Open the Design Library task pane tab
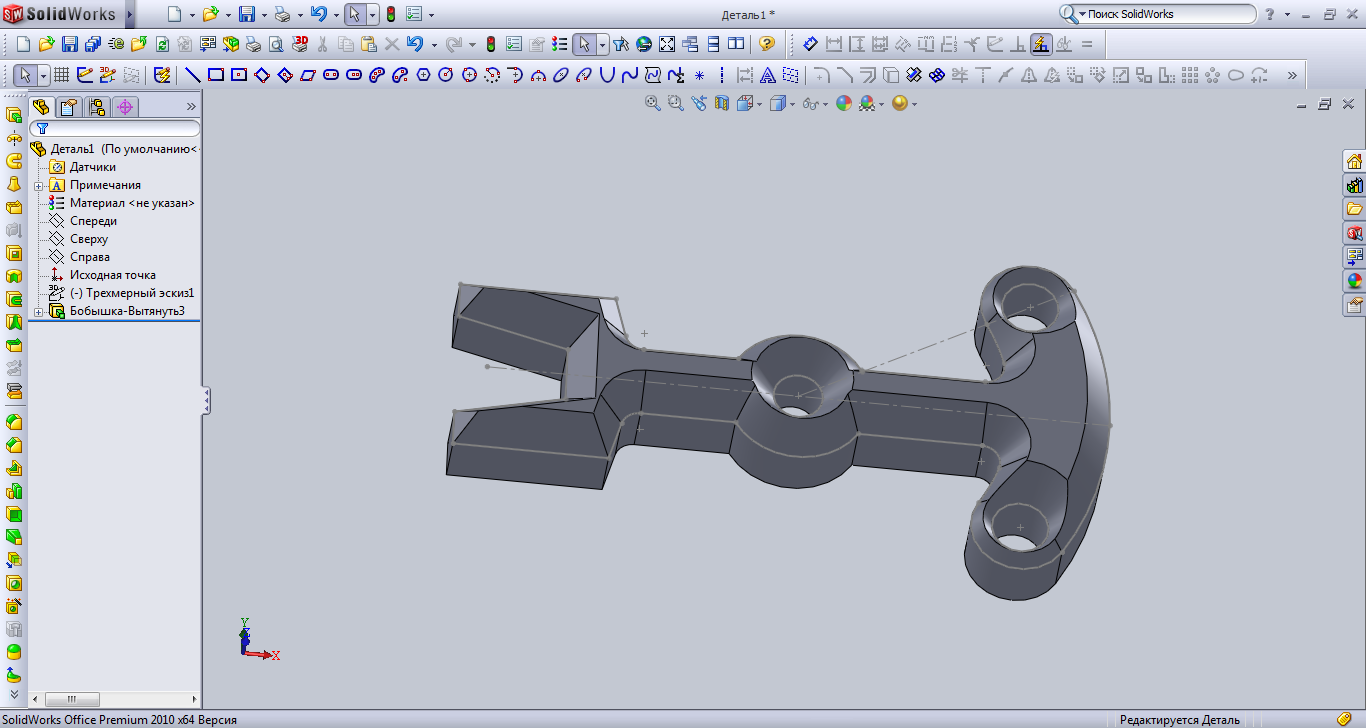The height and width of the screenshot is (728, 1366). (1355, 185)
